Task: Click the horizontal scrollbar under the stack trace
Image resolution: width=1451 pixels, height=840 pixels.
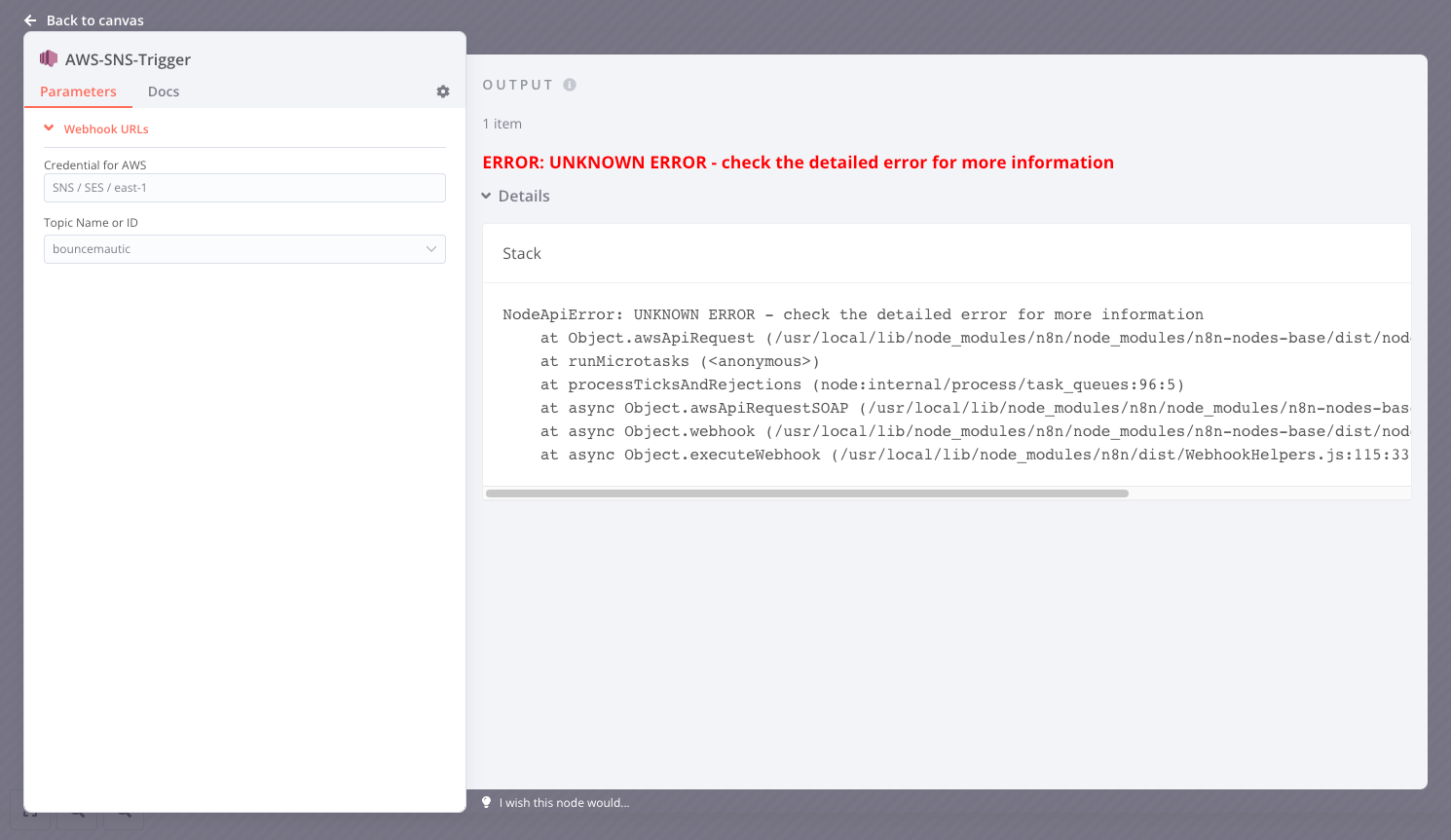Action: (x=808, y=493)
